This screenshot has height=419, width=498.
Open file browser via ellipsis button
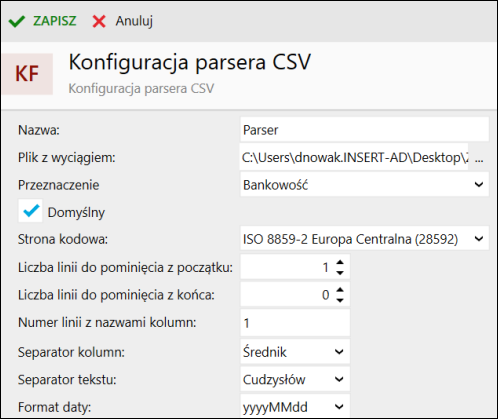point(479,157)
